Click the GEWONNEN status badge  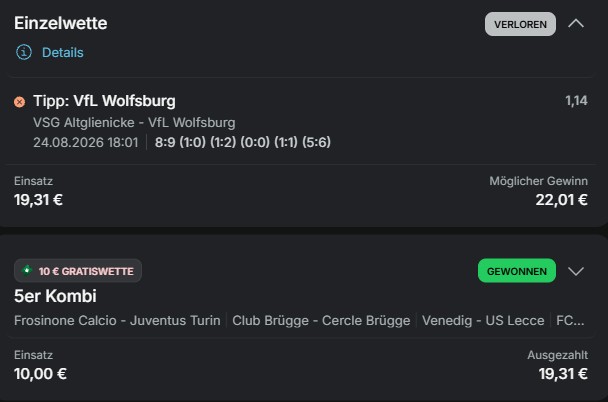tap(516, 271)
